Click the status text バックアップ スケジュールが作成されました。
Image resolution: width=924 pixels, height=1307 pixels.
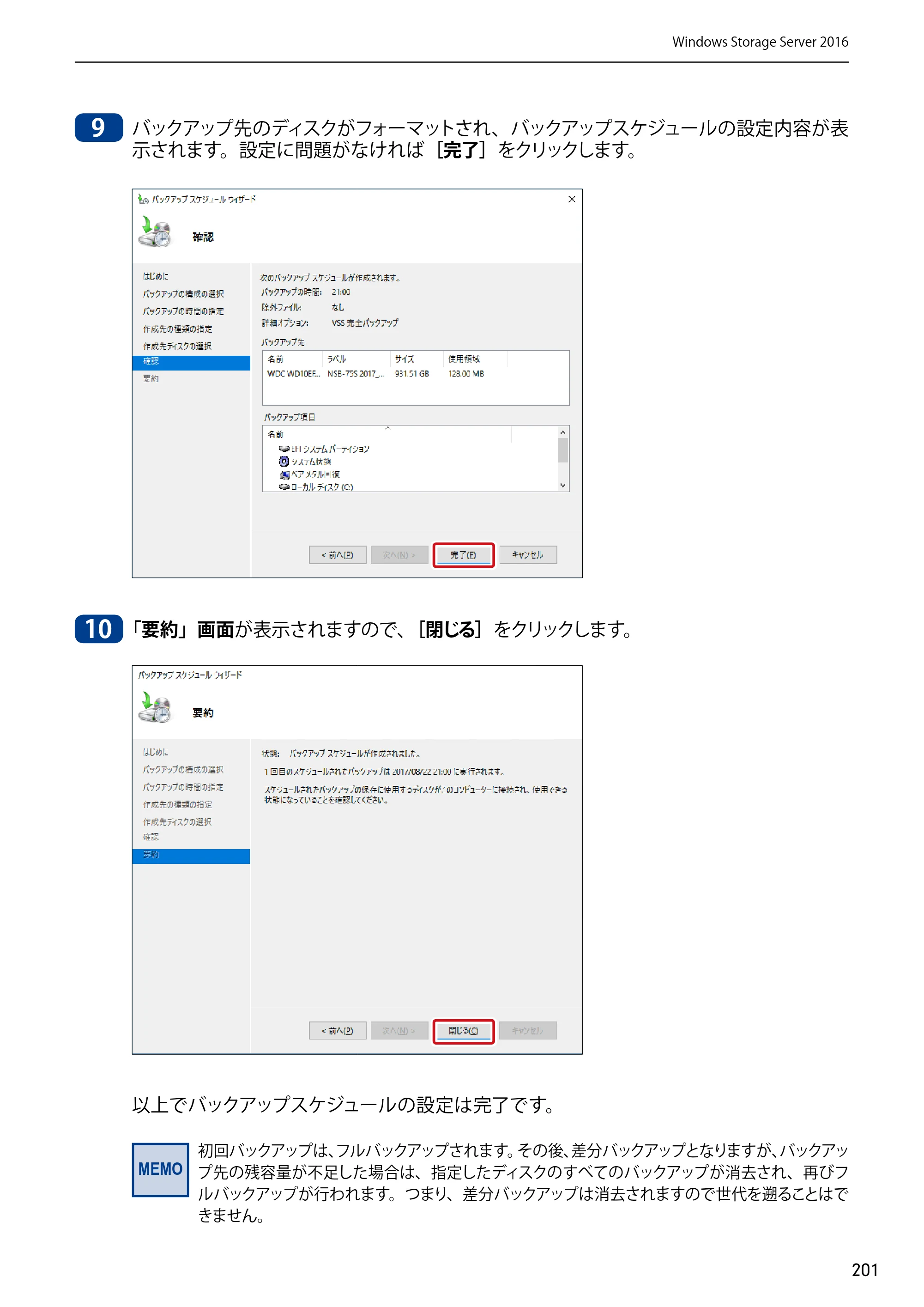click(x=355, y=754)
